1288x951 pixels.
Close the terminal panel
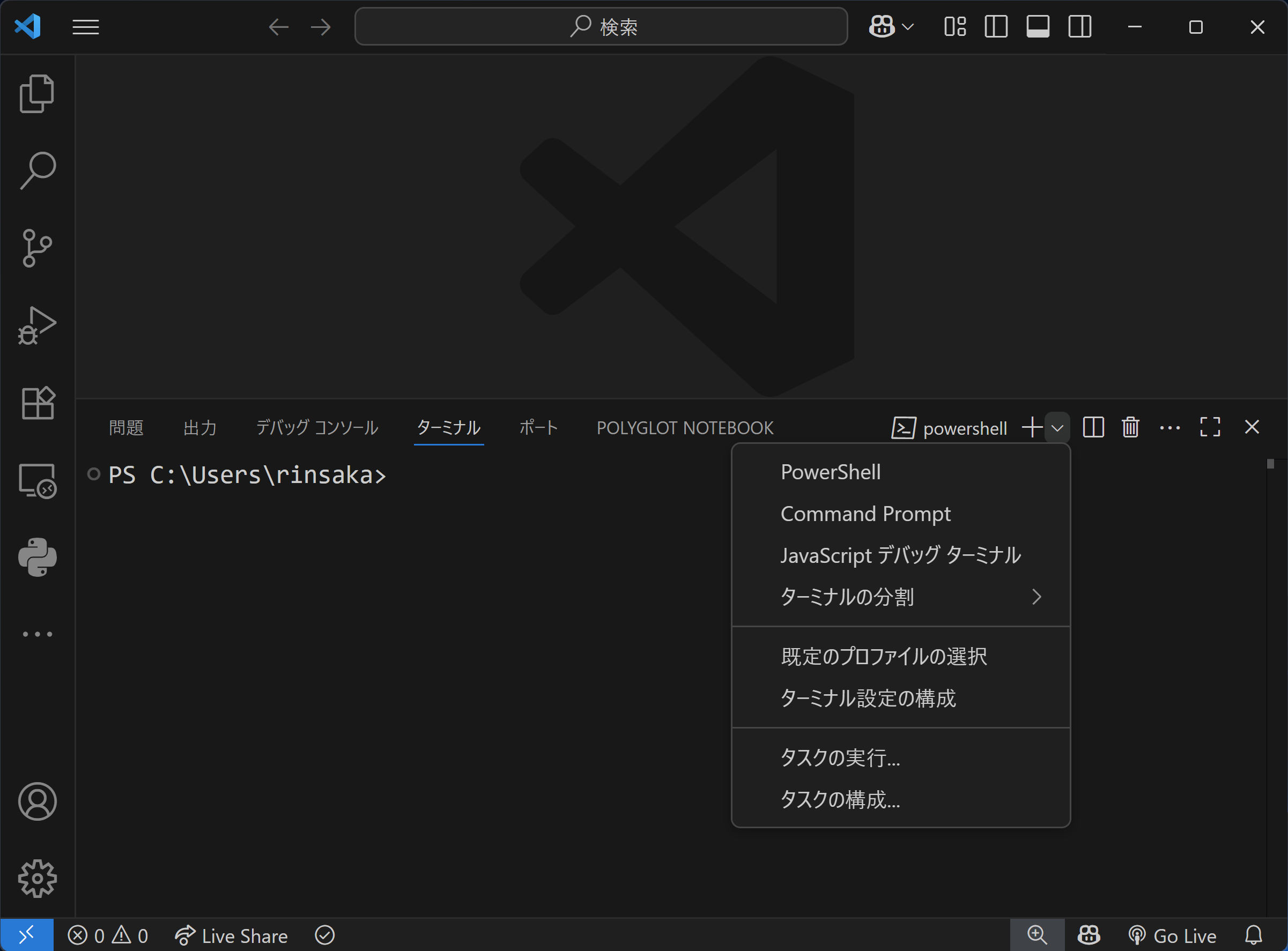(x=1252, y=427)
